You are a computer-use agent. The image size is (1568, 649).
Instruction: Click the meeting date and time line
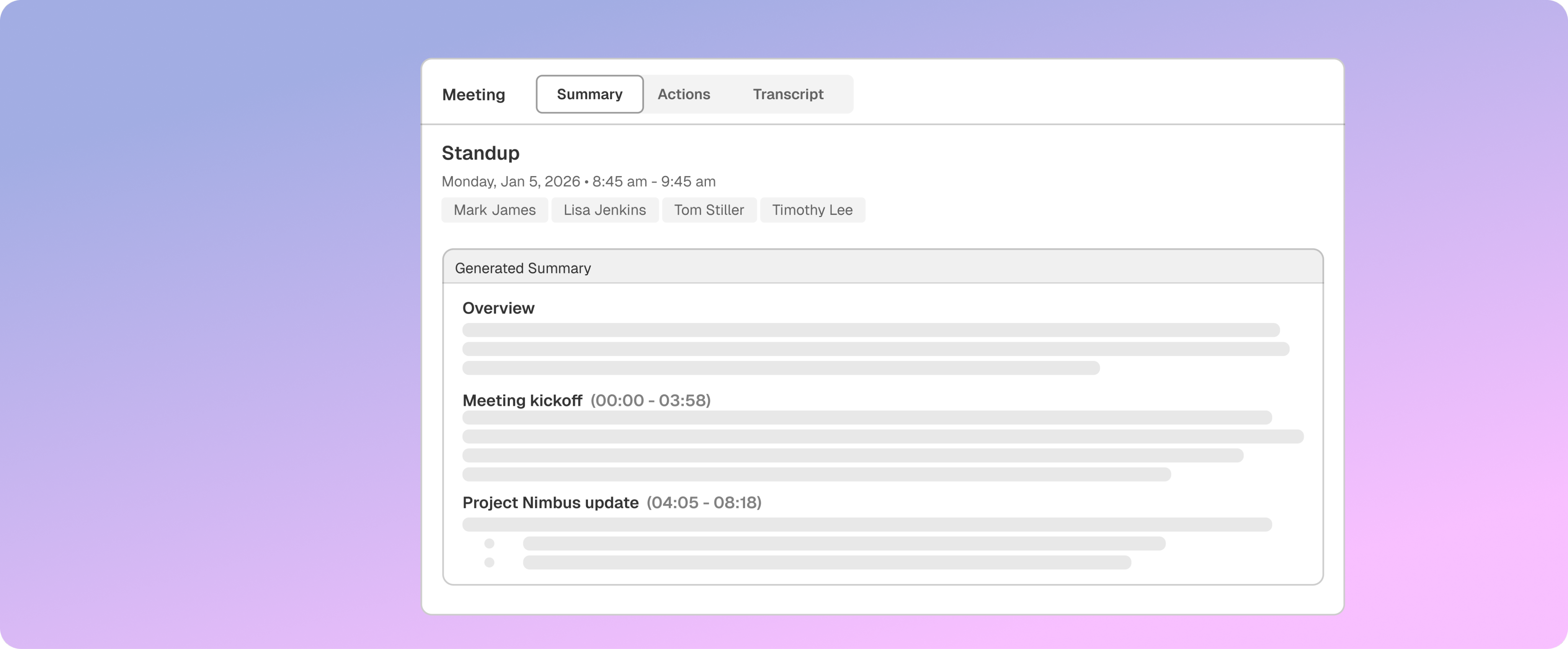(x=578, y=181)
